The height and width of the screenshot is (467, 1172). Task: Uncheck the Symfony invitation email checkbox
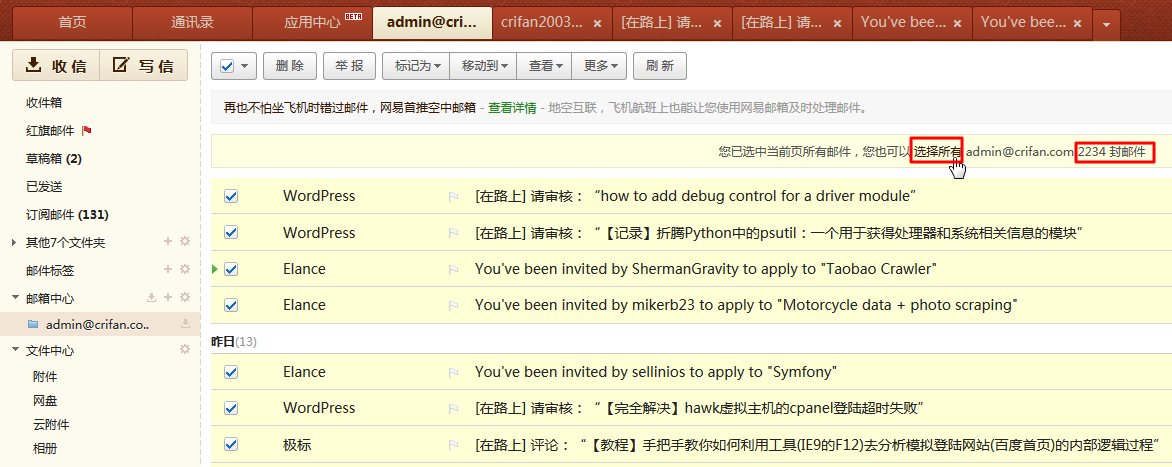click(231, 372)
